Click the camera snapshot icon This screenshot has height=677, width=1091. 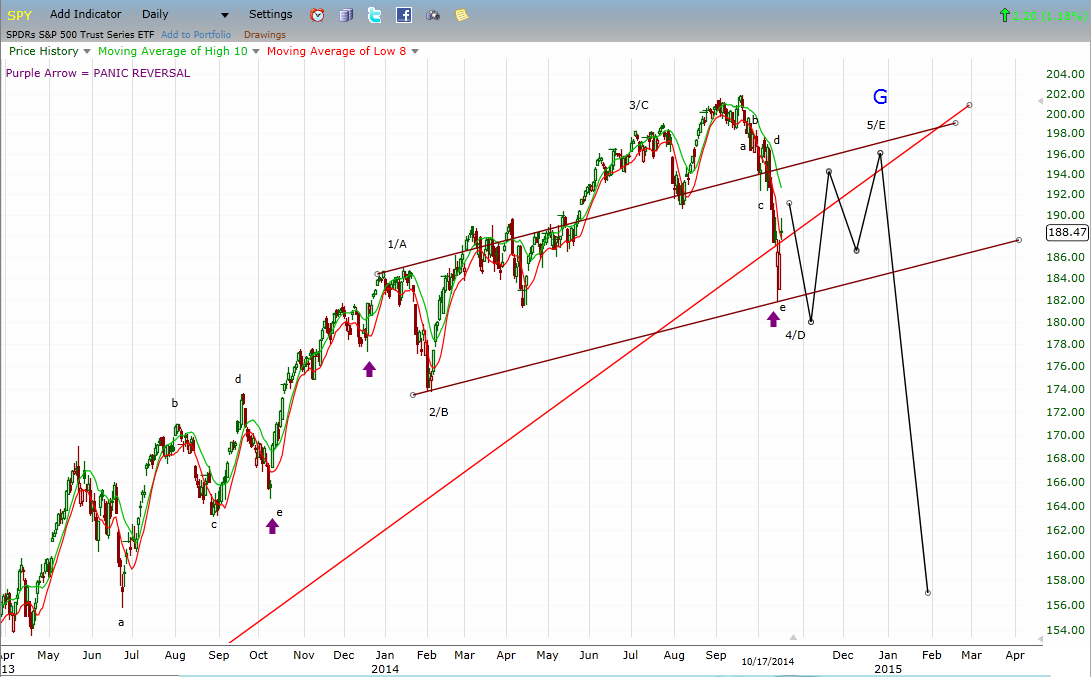coord(433,15)
